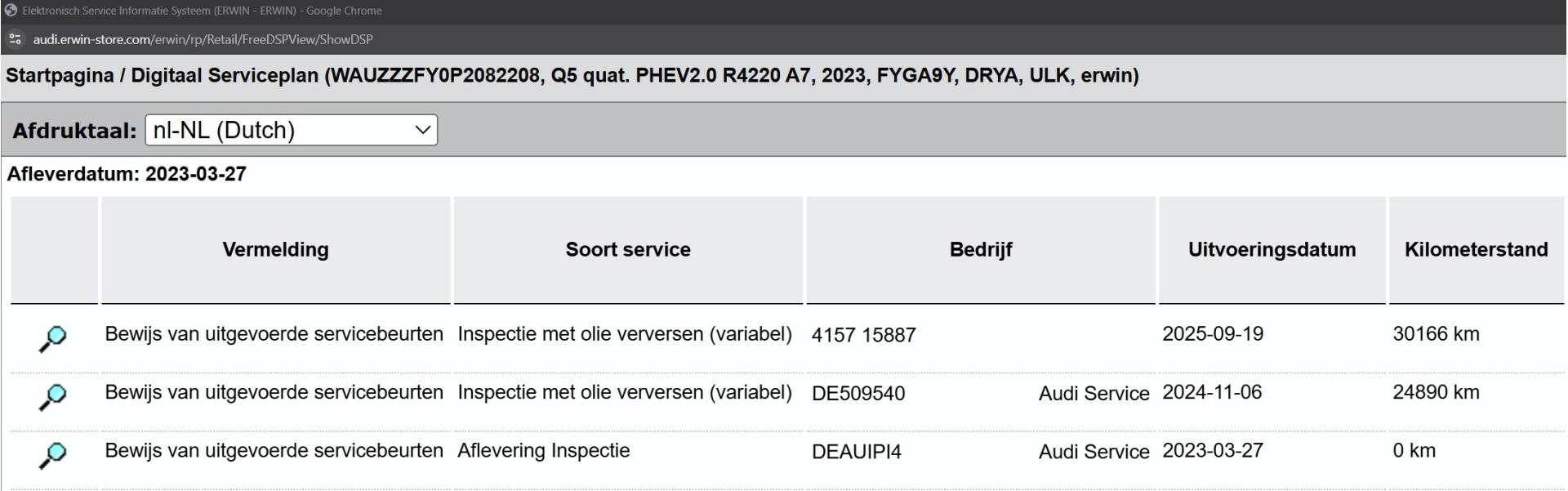Click the globe icon in the title bar
The width and height of the screenshot is (1568, 491).
tap(11, 11)
